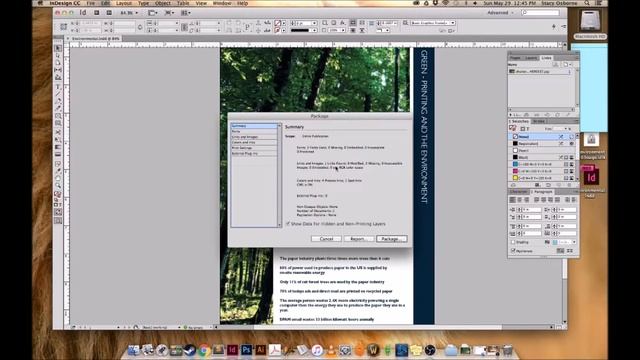This screenshot has height=360, width=640.
Task: Click the linked image row in Links panel
Action: coord(540,71)
